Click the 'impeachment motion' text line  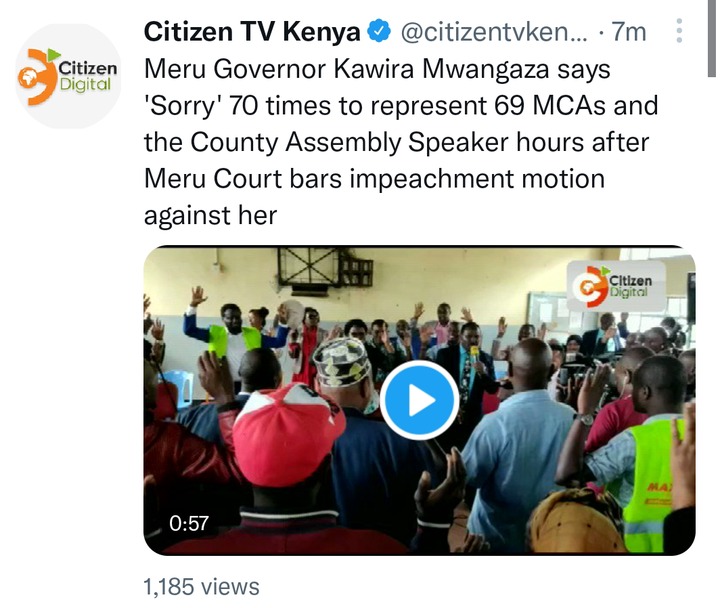pos(477,178)
